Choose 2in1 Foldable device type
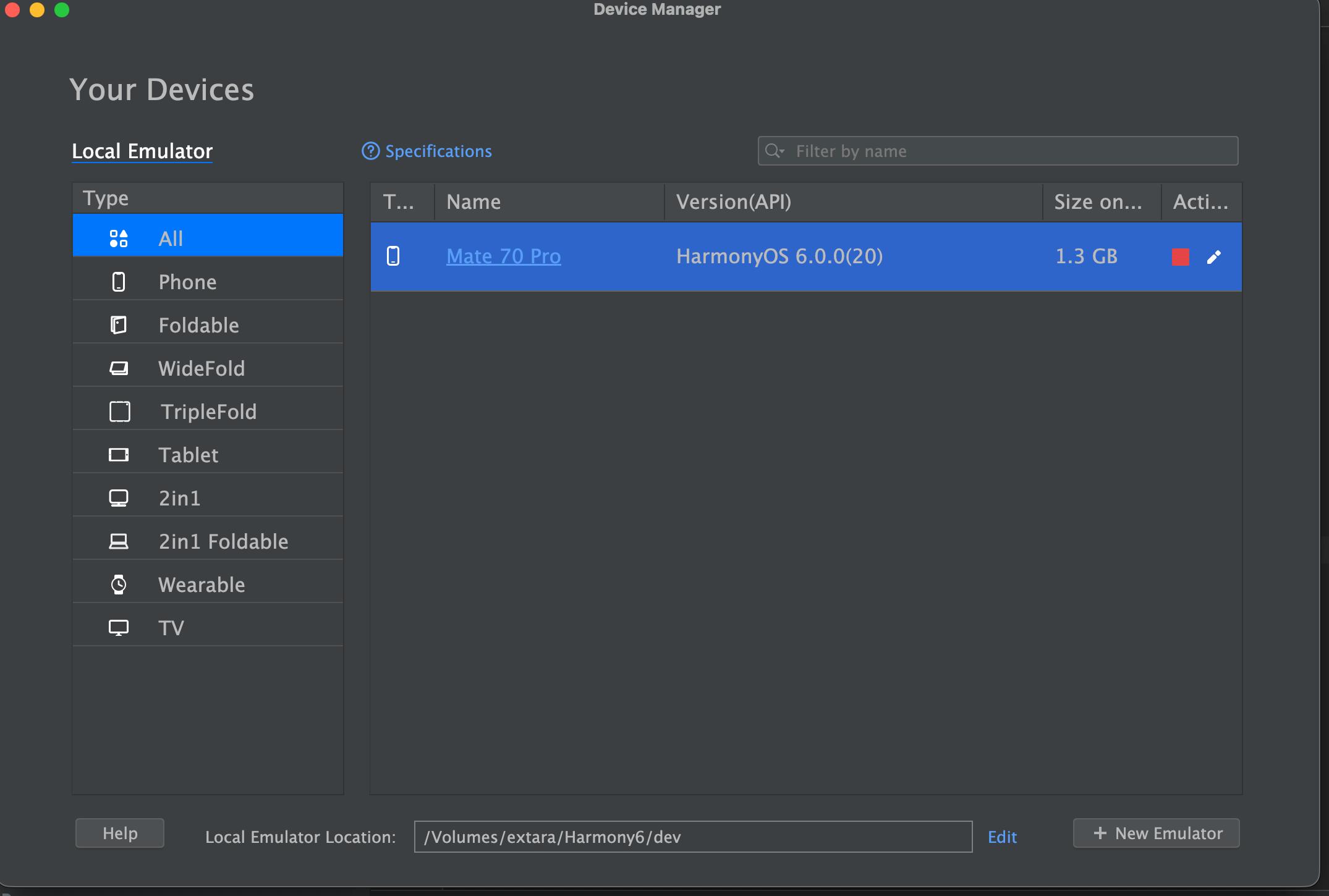 pyautogui.click(x=223, y=541)
